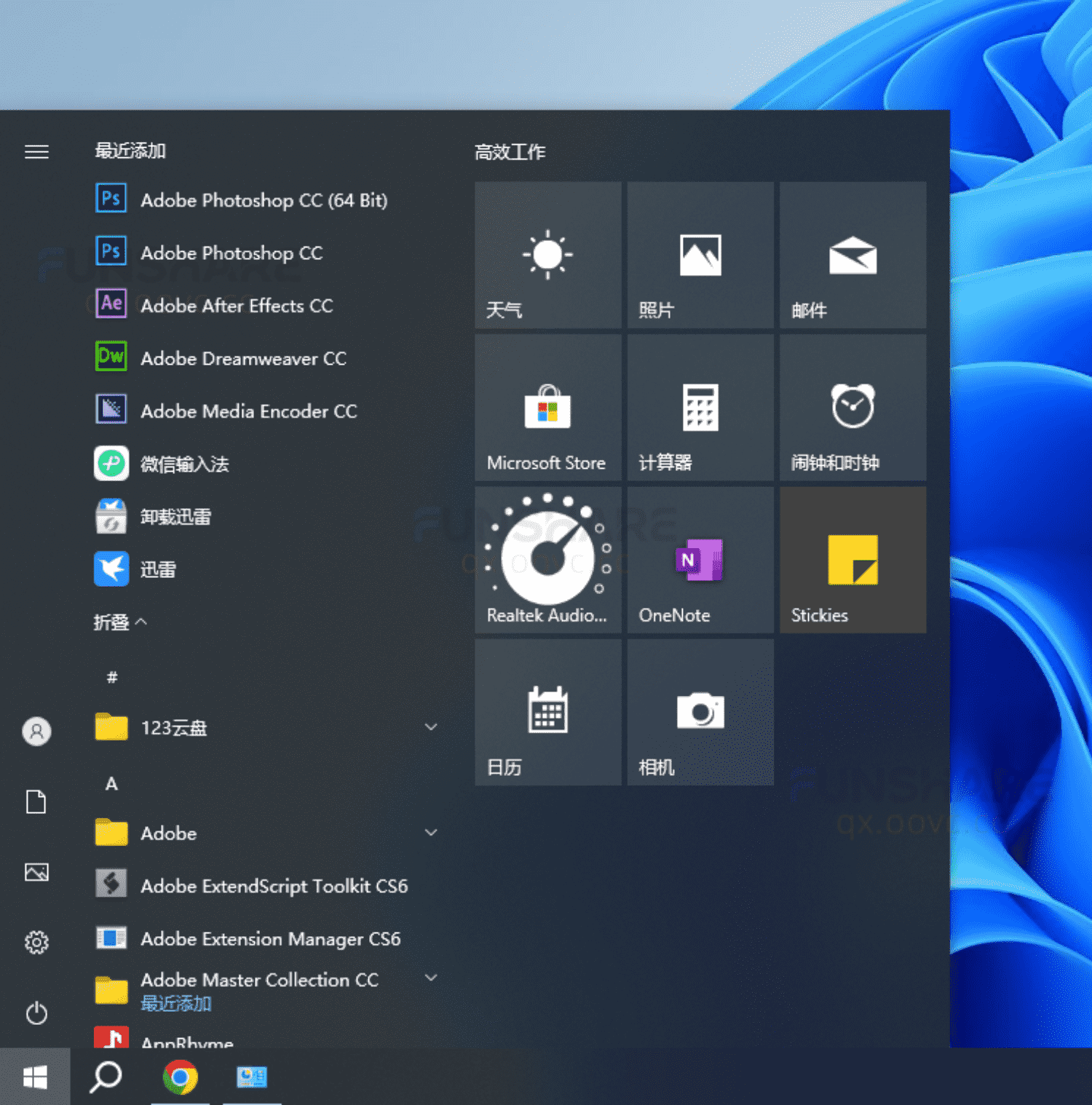Open the 天气 weather tile

[x=547, y=255]
